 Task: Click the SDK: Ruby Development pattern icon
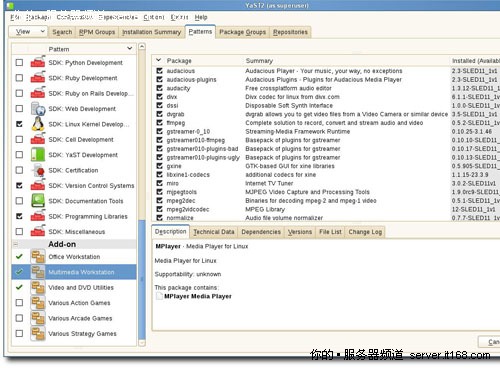38,78
